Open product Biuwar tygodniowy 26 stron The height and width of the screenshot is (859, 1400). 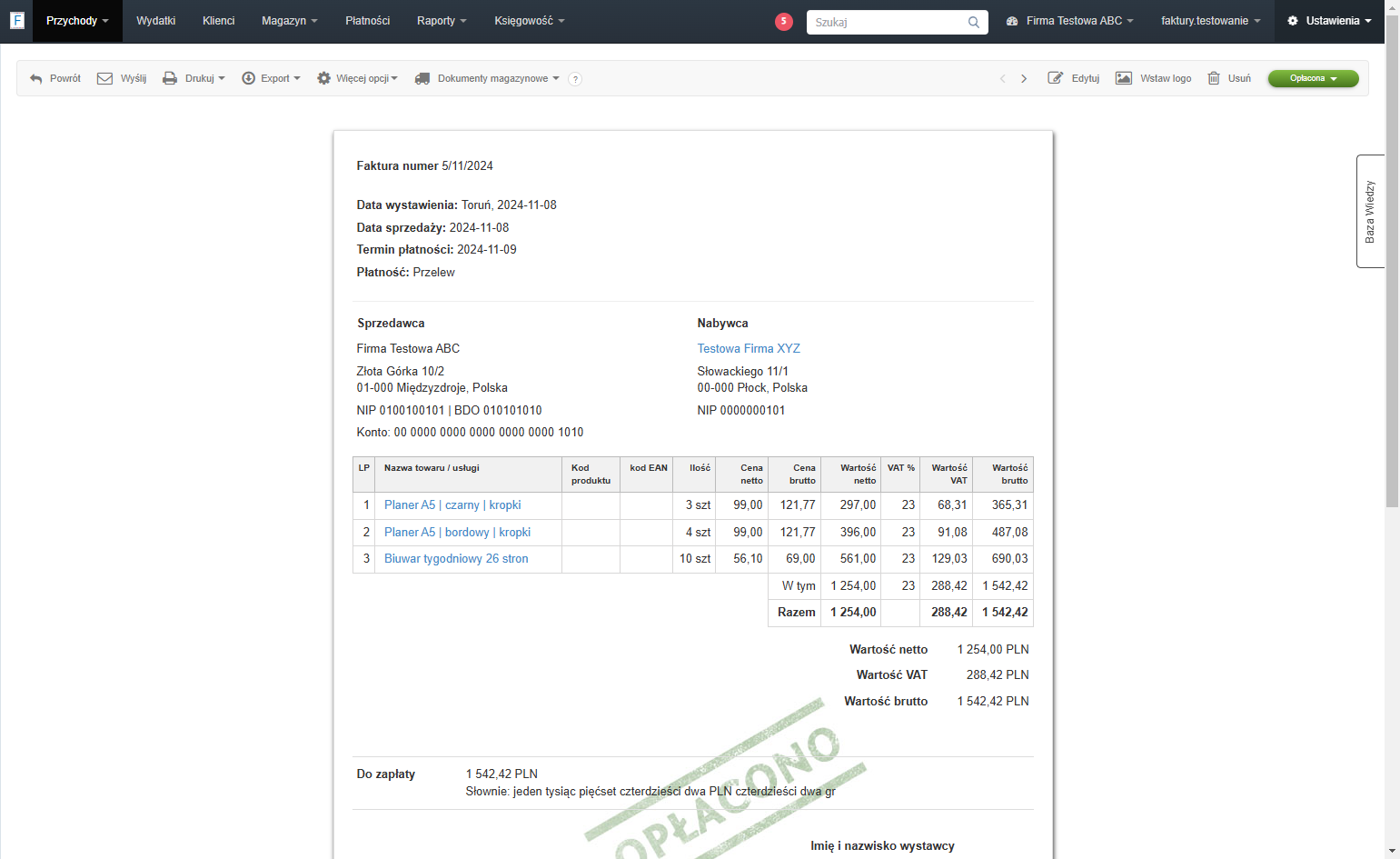click(456, 558)
